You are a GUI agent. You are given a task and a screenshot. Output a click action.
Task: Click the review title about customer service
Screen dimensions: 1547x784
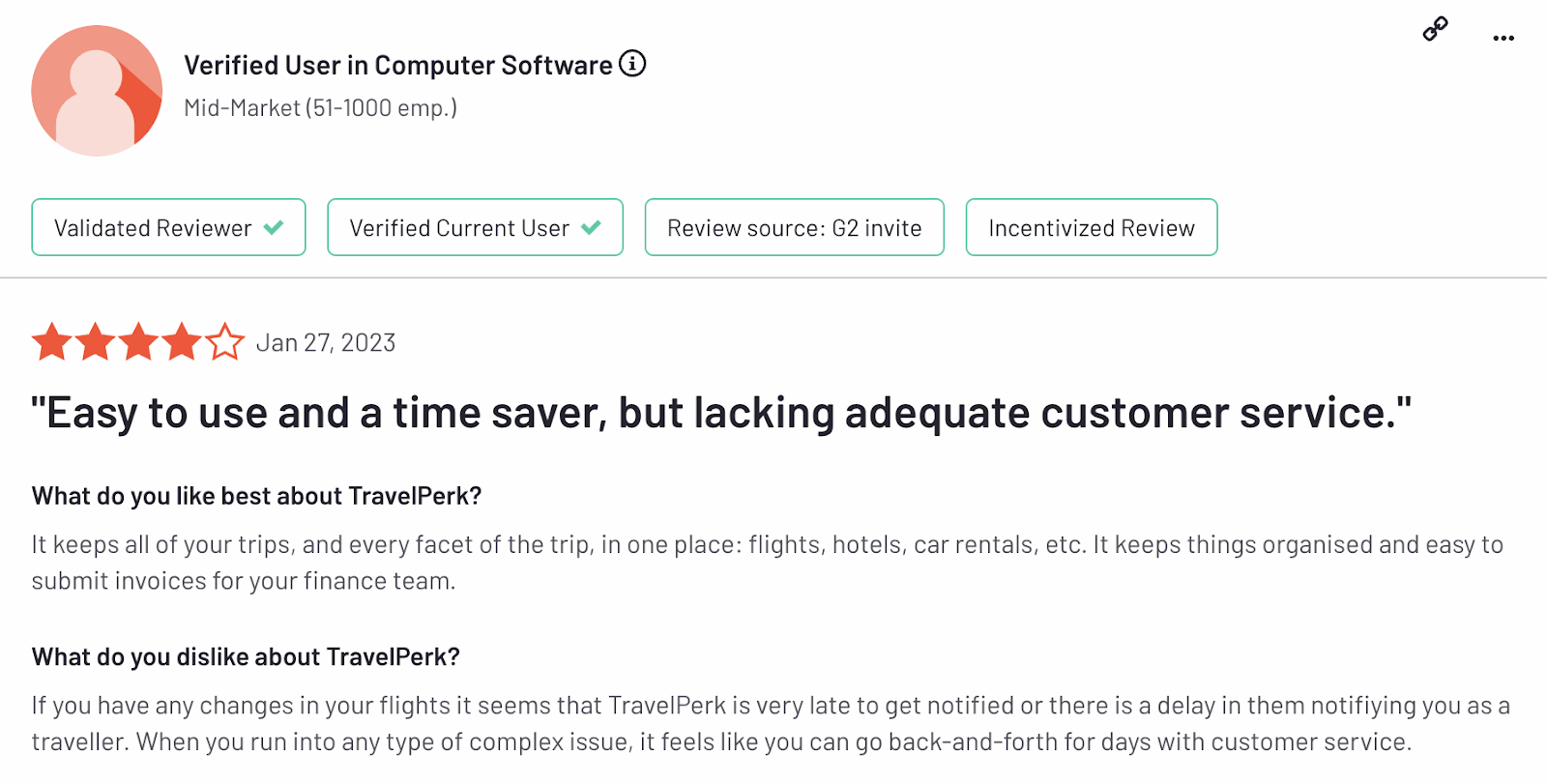720,413
